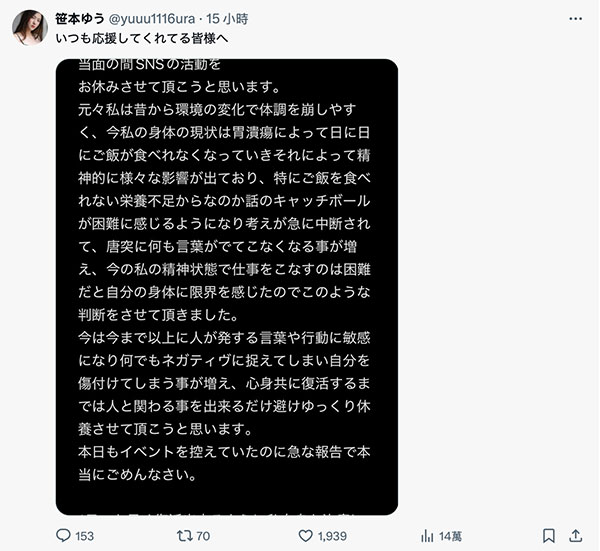This screenshot has height=551, width=600.
Task: Click the reply speech bubble icon
Action: click(x=63, y=535)
